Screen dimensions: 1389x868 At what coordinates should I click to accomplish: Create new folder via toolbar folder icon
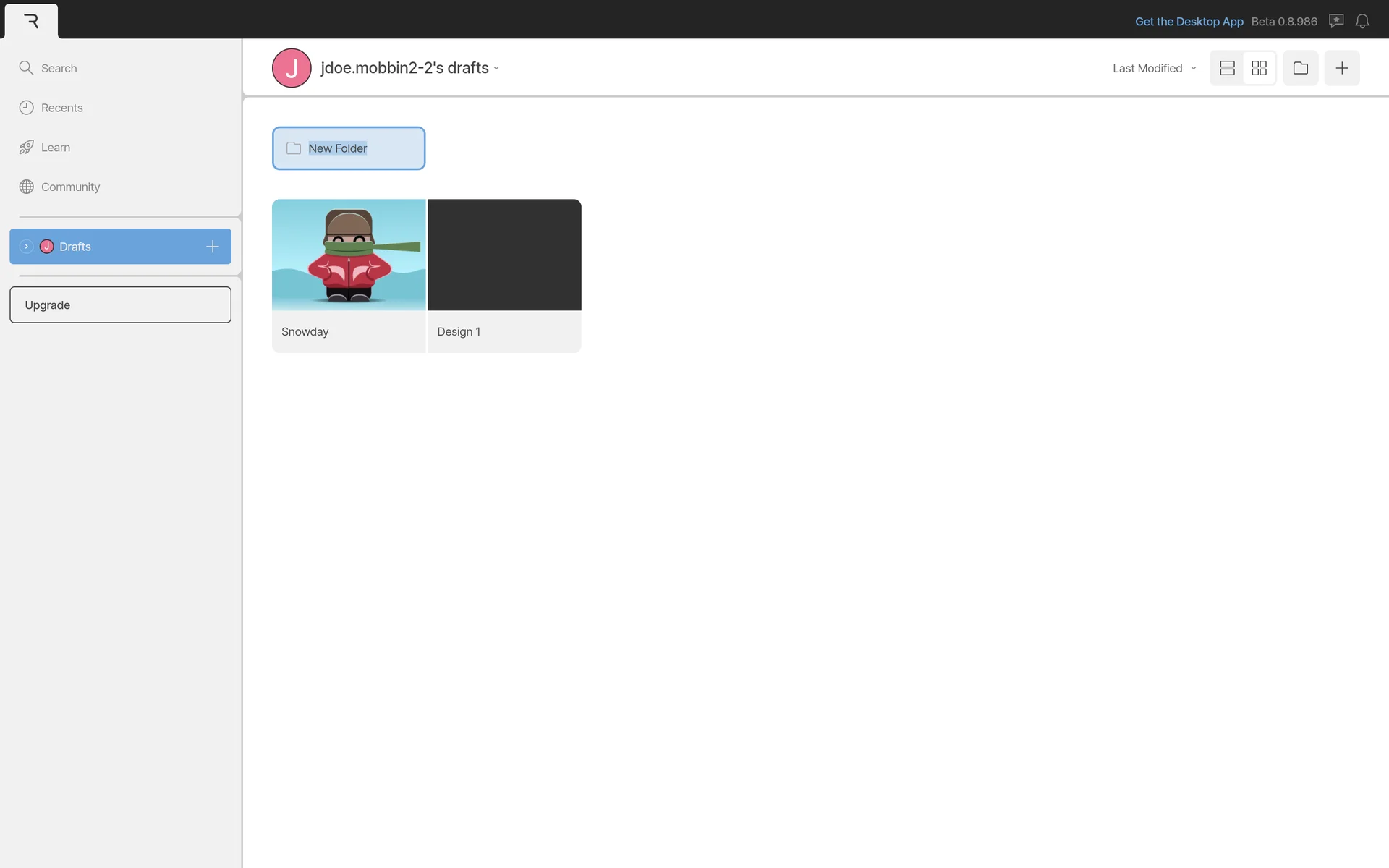1300,68
